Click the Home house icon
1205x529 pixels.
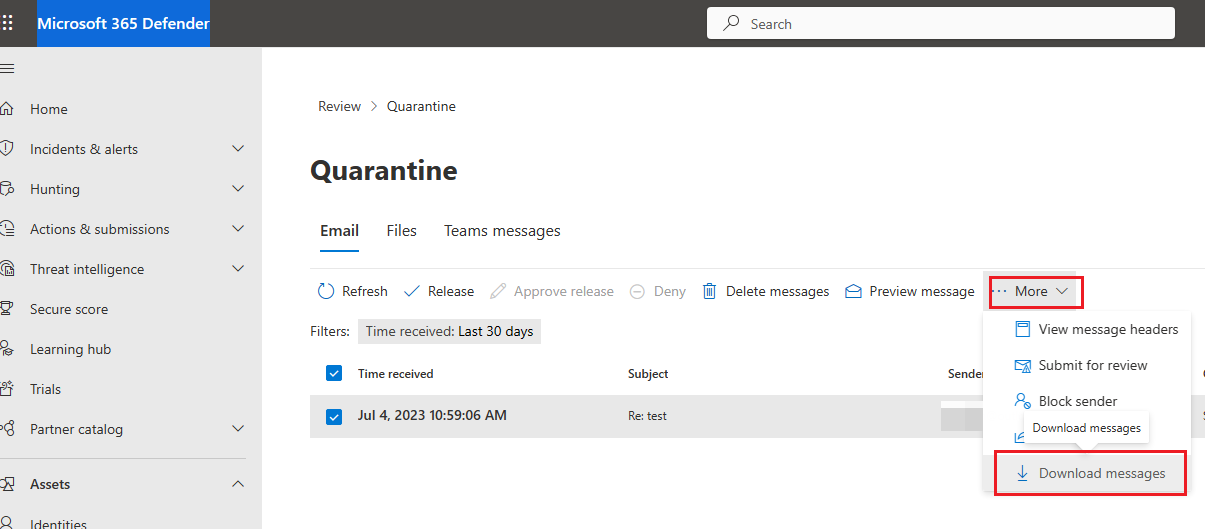7,109
